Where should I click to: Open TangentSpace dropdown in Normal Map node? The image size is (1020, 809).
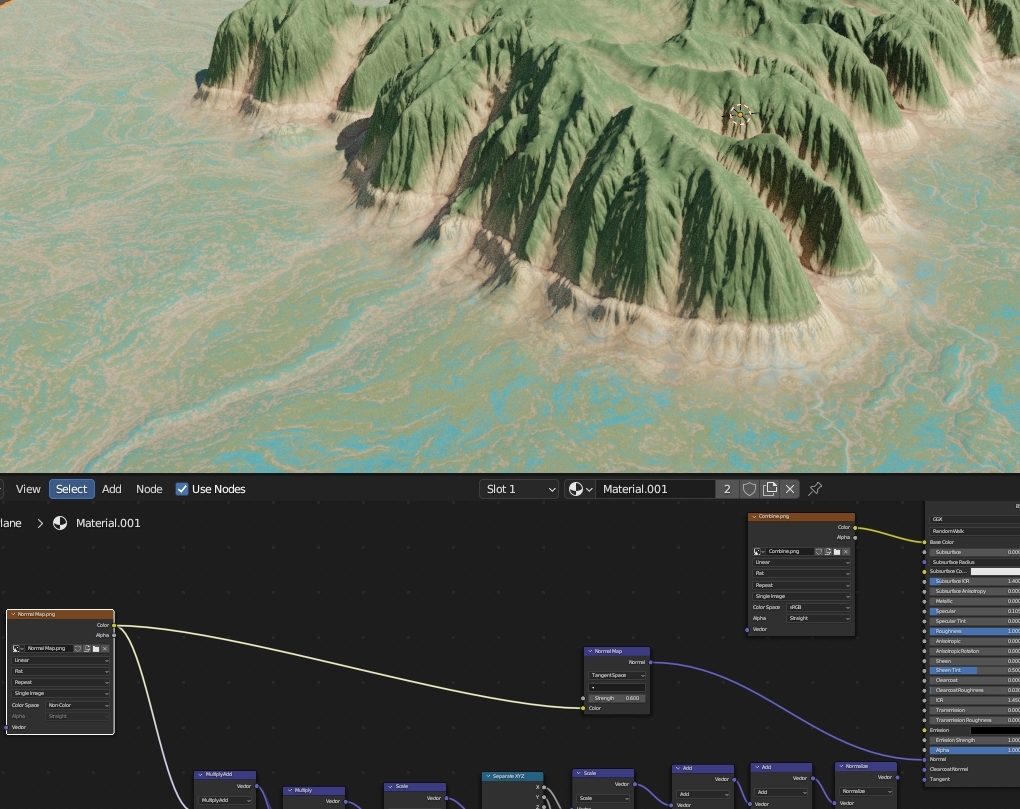pyautogui.click(x=617, y=675)
